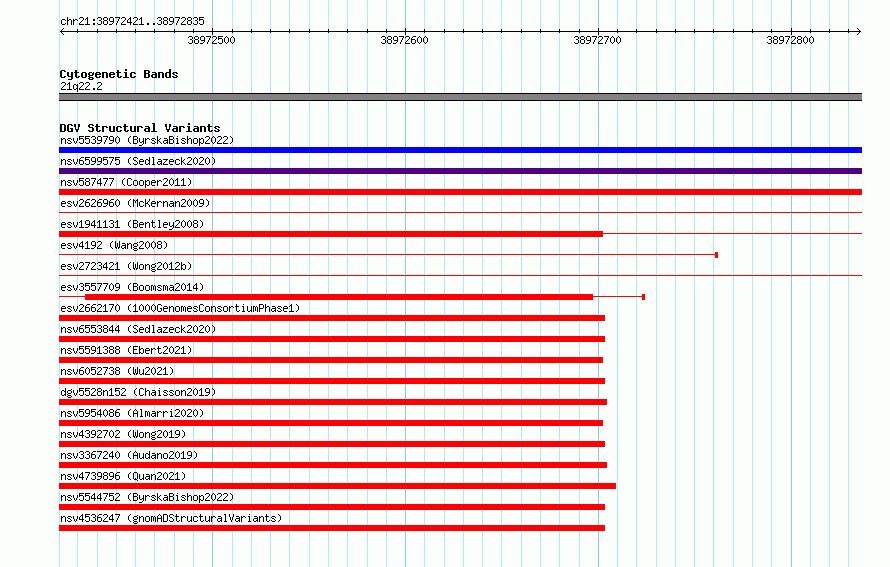Screen dimensions: 890x567
Task: Select the red bar under nsv4739896
Action: tap(337, 486)
